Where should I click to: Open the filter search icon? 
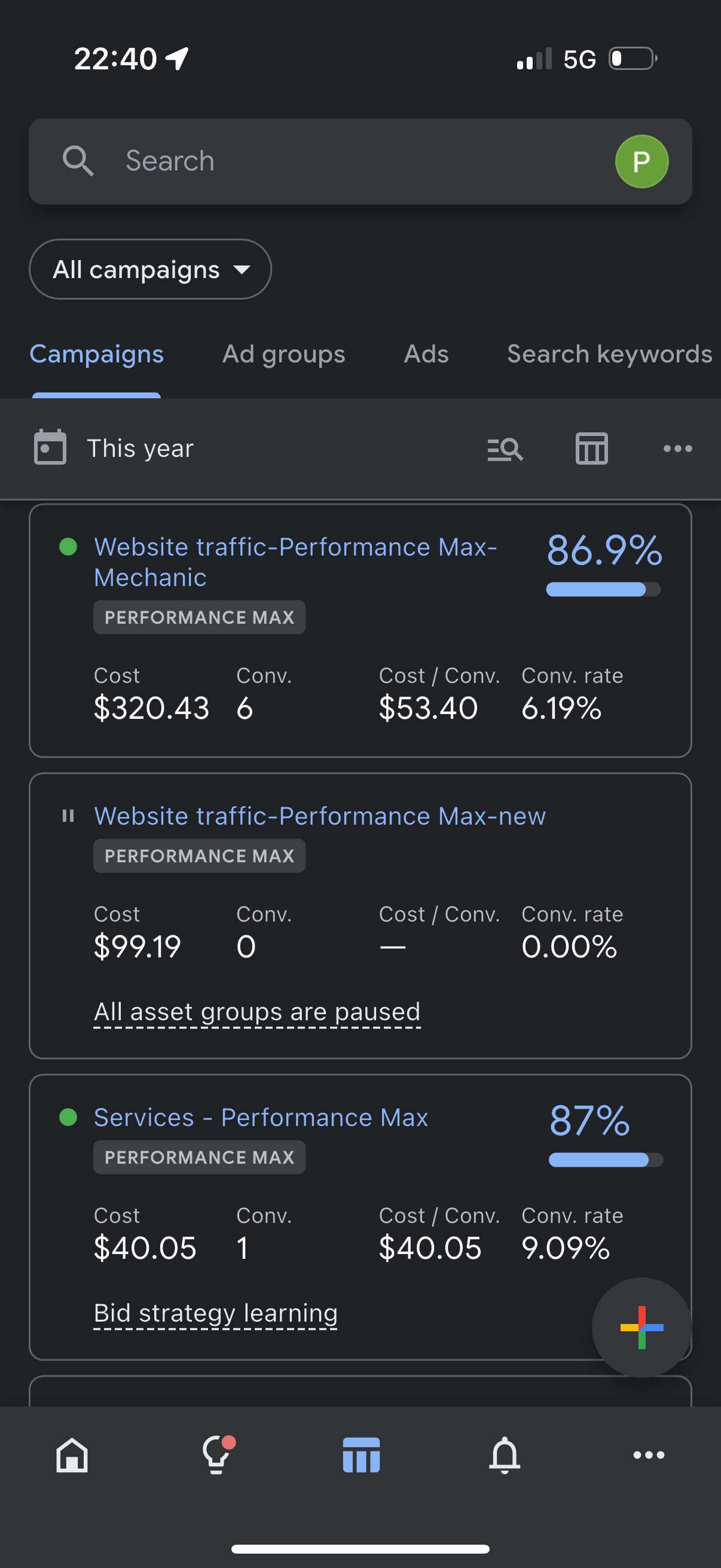tap(505, 449)
